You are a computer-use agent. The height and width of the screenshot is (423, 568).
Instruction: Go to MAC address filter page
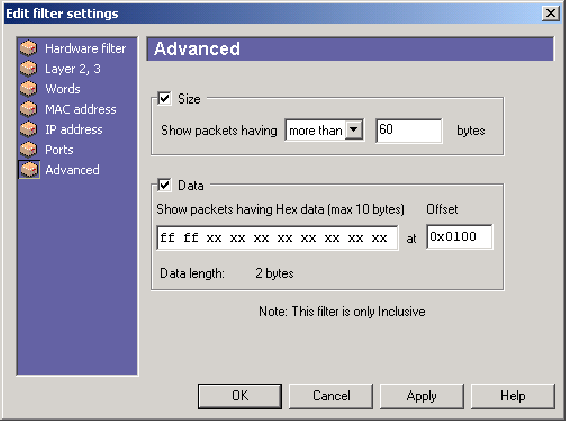[x=81, y=109]
